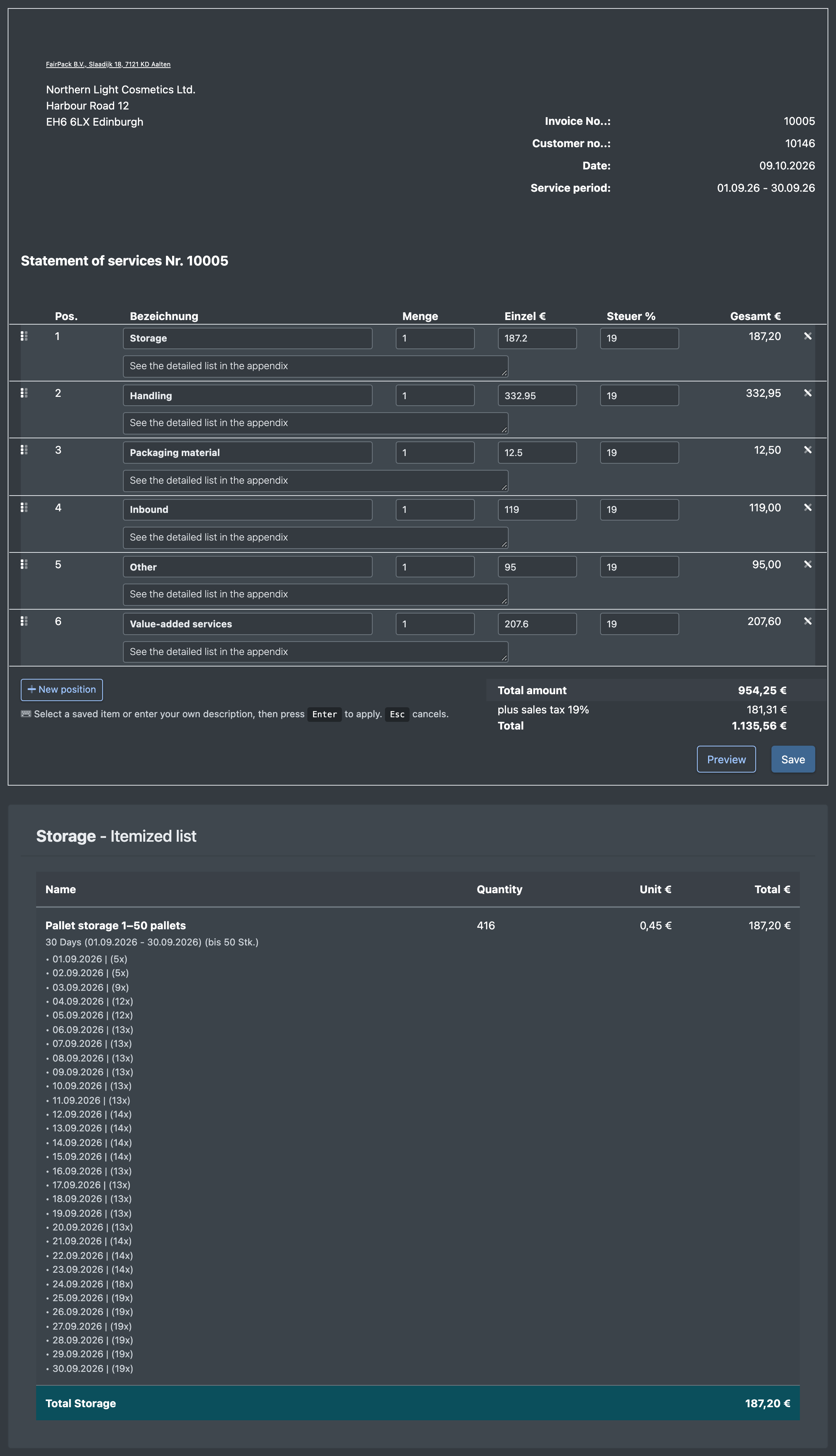Click the Storage unit price 187.2 field
The width and height of the screenshot is (836, 1456).
tap(537, 338)
